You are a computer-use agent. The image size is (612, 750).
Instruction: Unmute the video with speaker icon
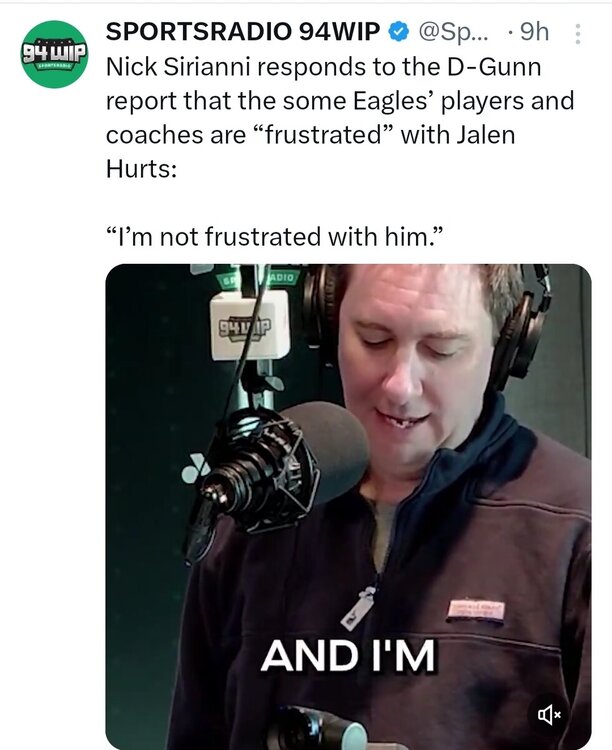click(549, 715)
